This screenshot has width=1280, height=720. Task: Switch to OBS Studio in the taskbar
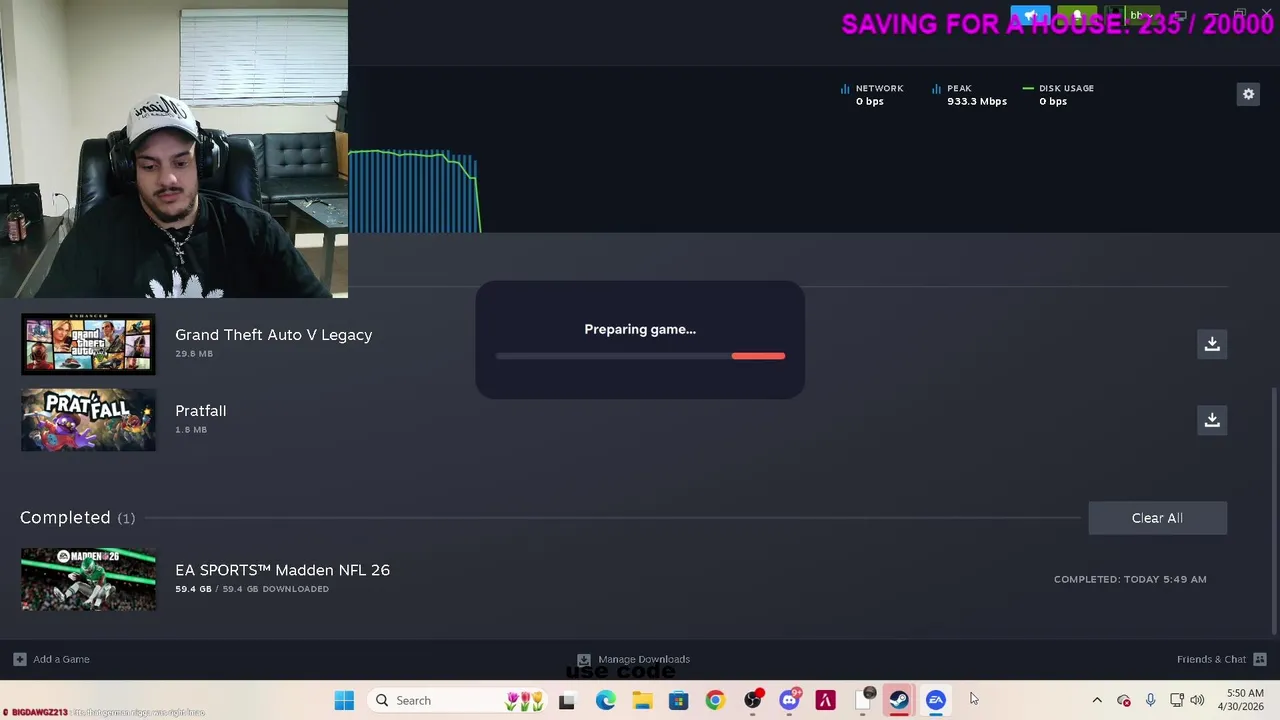pos(752,701)
